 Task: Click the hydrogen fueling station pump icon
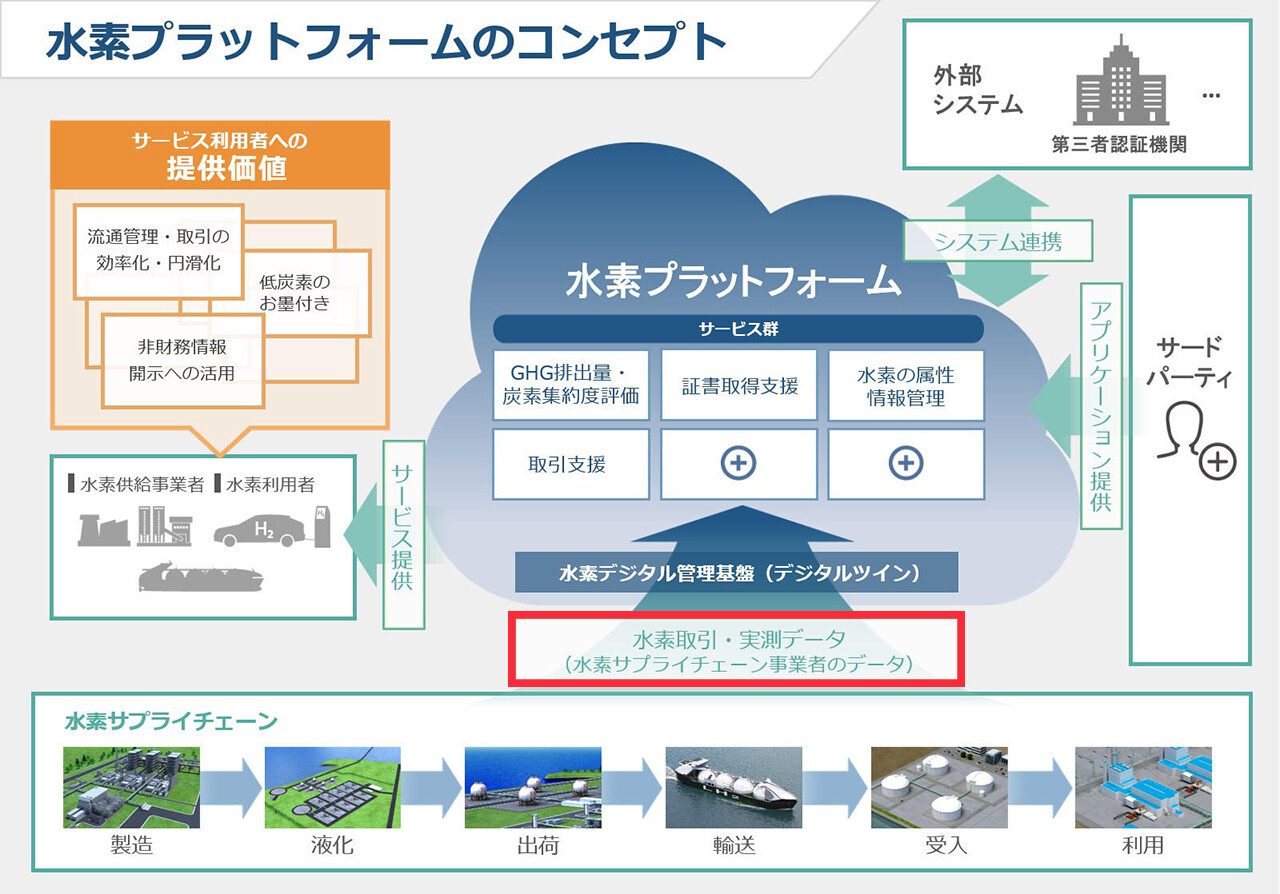pyautogui.click(x=322, y=525)
